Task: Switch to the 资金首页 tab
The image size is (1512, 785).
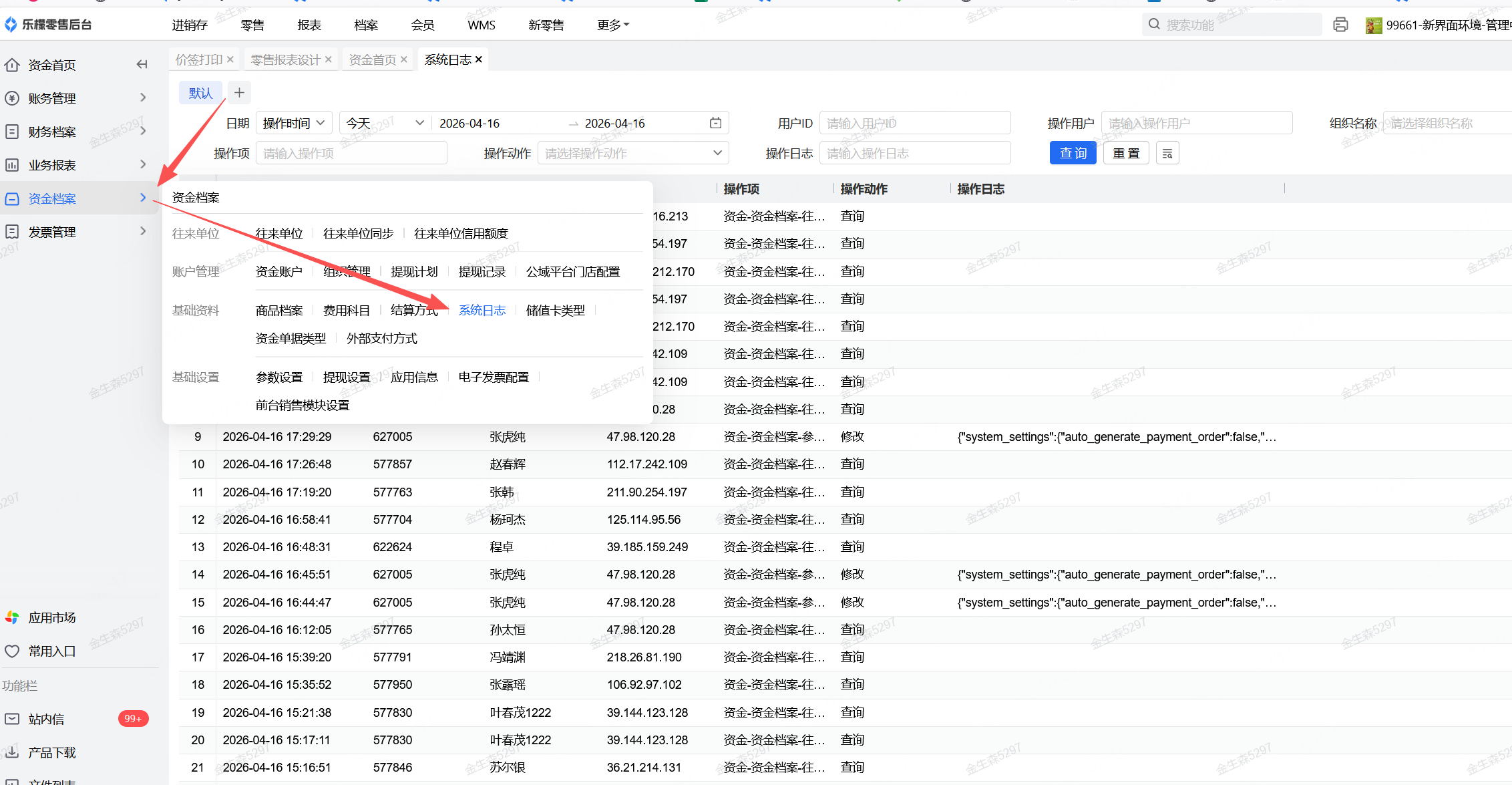Action: click(372, 59)
